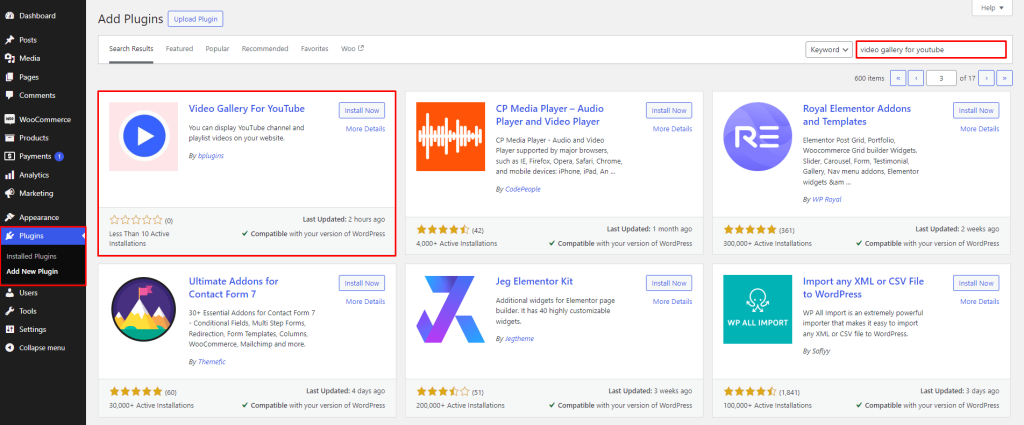
Task: Click the CodePeople author link
Action: coord(523,189)
